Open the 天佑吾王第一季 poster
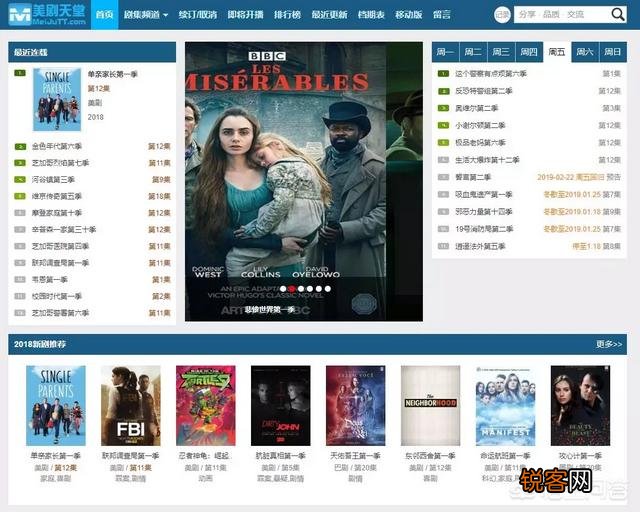The height and width of the screenshot is (512, 640). coord(356,405)
